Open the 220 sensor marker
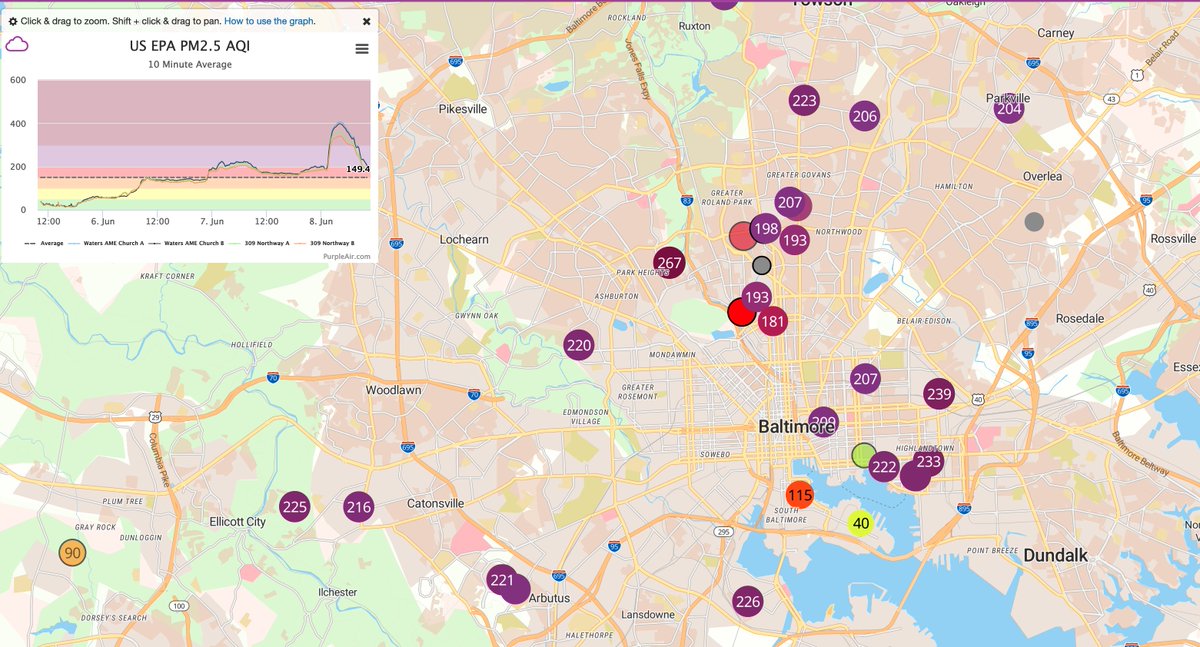 tap(579, 346)
